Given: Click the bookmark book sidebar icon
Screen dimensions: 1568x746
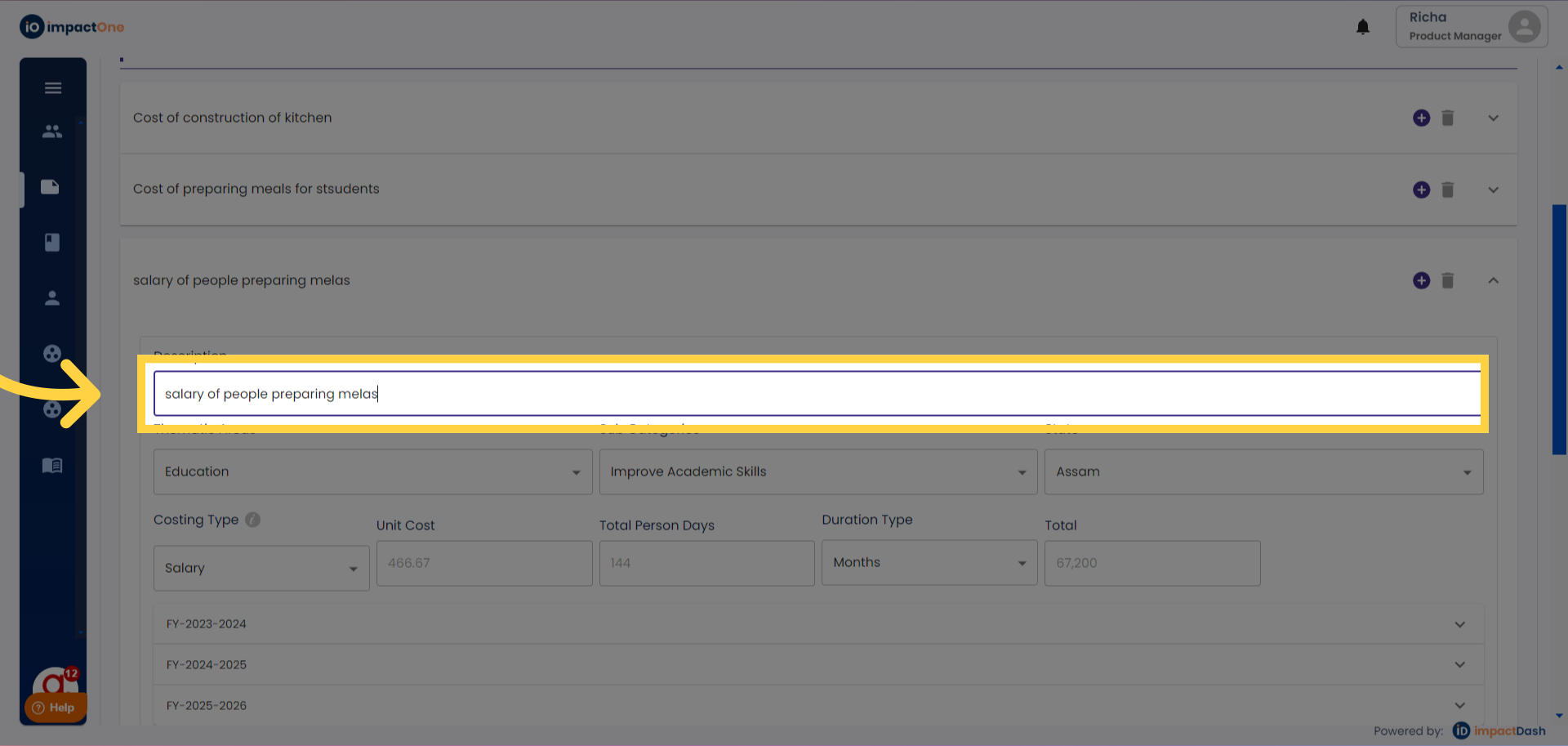Looking at the screenshot, I should pyautogui.click(x=52, y=243).
